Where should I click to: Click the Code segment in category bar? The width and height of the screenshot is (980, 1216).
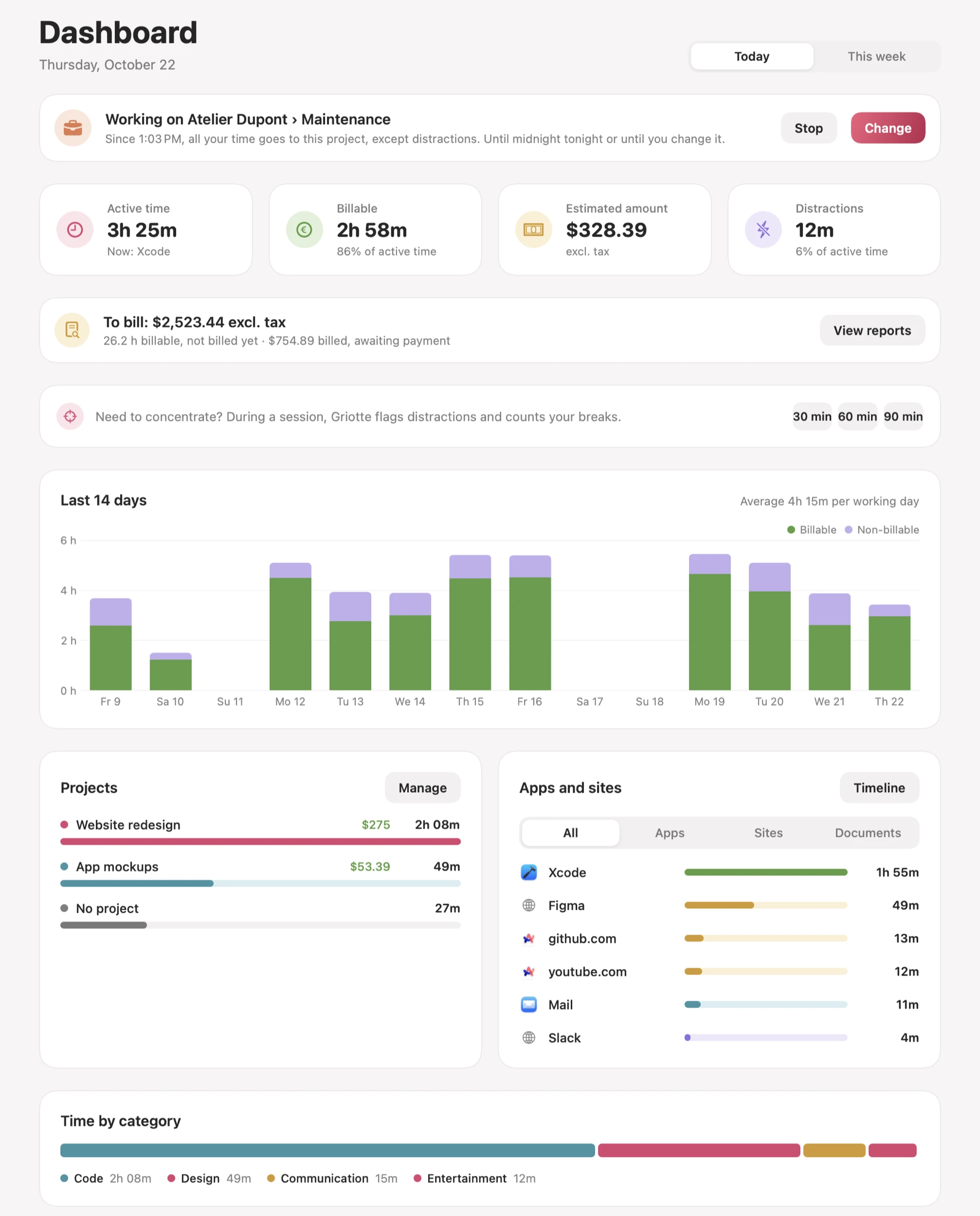coord(328,1151)
